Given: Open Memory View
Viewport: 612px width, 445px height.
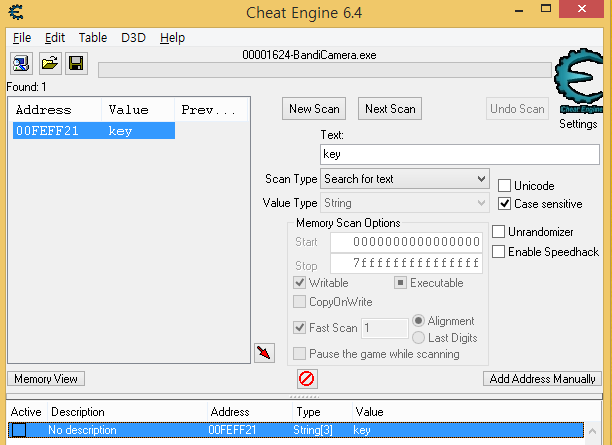Looking at the screenshot, I should [46, 379].
